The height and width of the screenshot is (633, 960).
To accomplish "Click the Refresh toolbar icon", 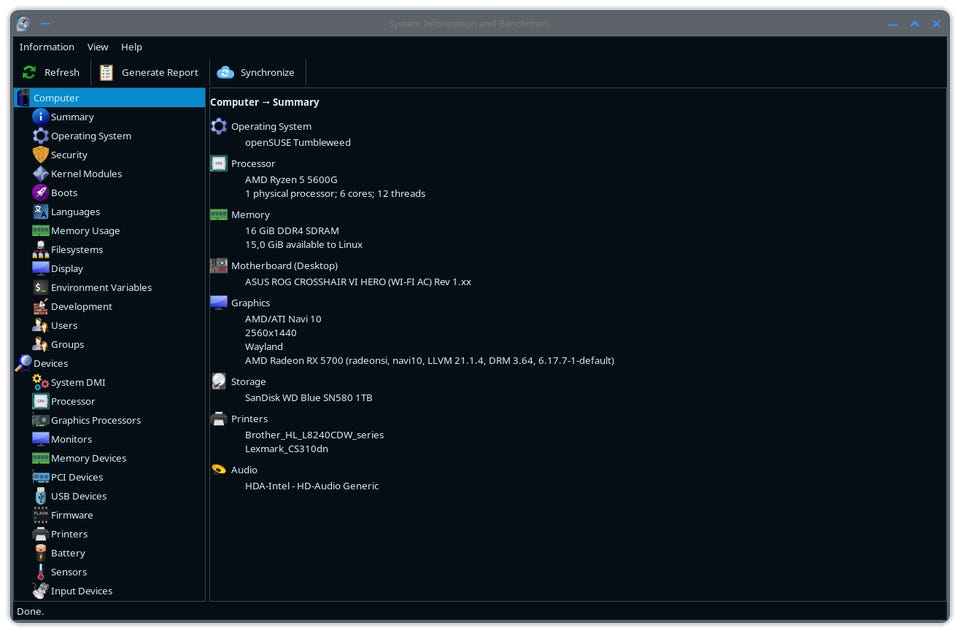I will [29, 72].
